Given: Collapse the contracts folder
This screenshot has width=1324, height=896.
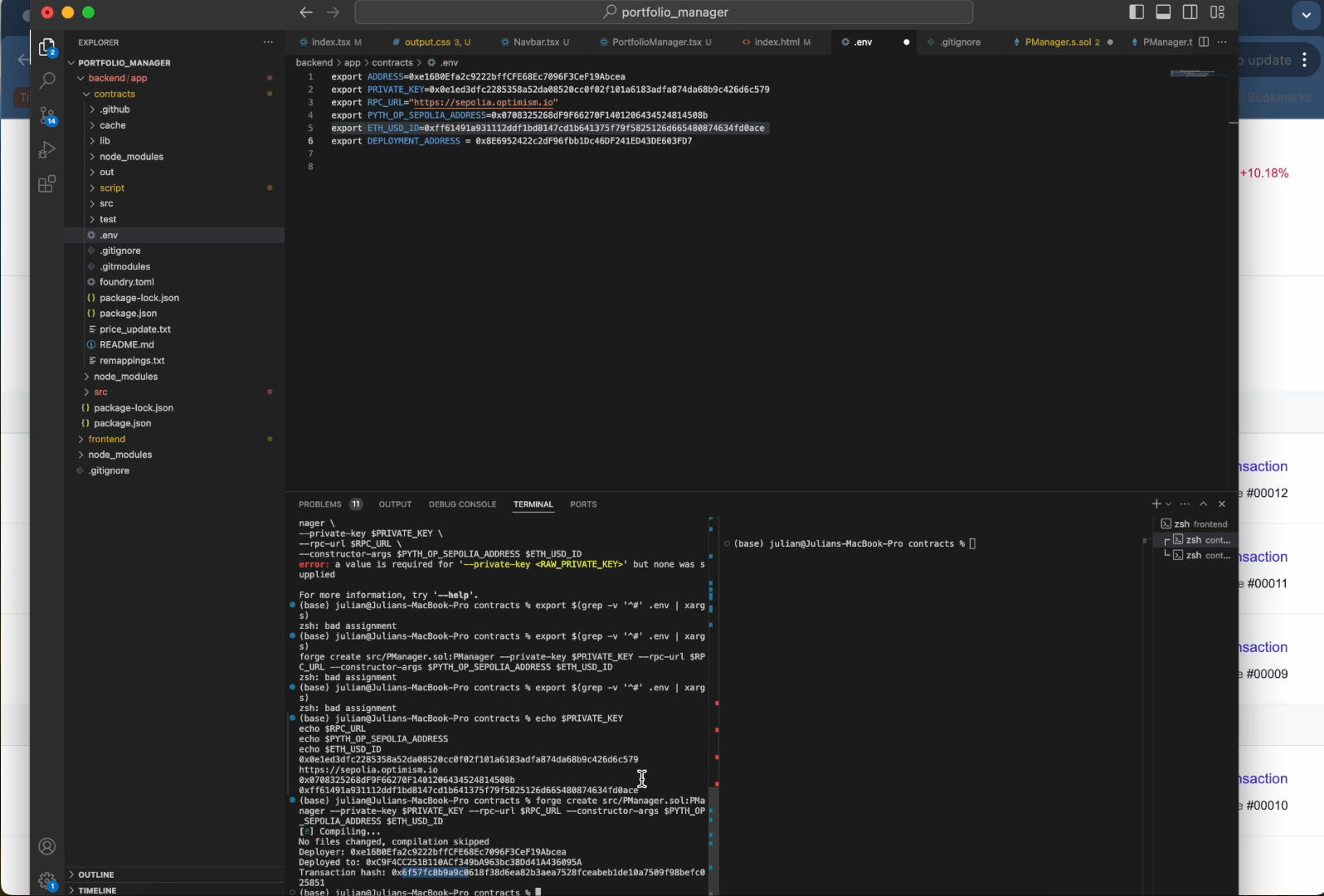Looking at the screenshot, I should 114,94.
